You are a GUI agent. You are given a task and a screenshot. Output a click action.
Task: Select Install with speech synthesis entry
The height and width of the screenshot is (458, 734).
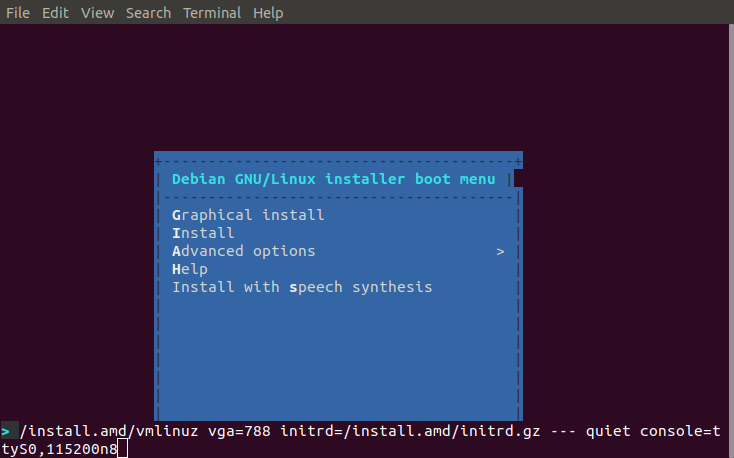302,287
